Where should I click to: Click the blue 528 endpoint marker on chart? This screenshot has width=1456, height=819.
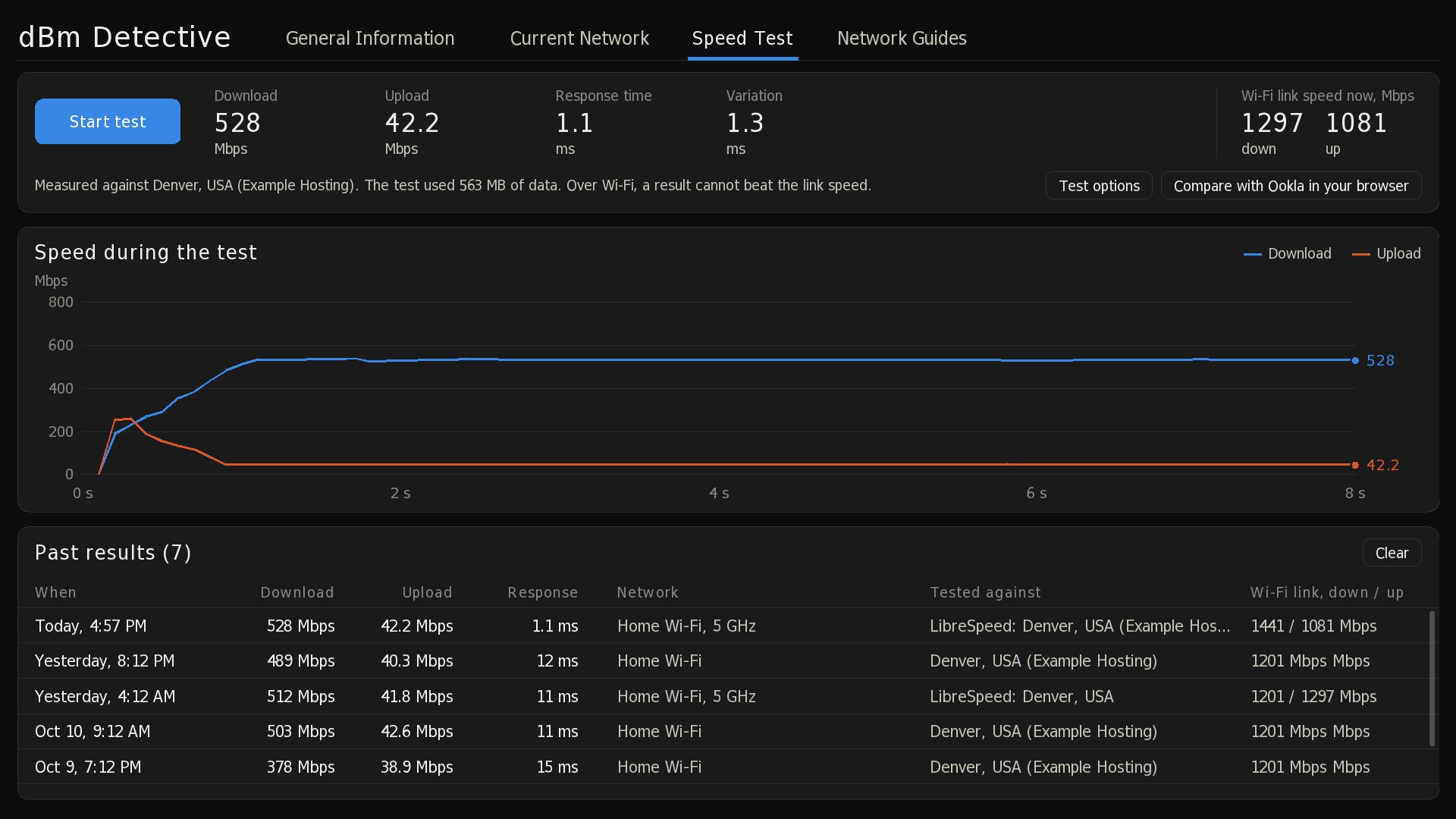[x=1355, y=360]
